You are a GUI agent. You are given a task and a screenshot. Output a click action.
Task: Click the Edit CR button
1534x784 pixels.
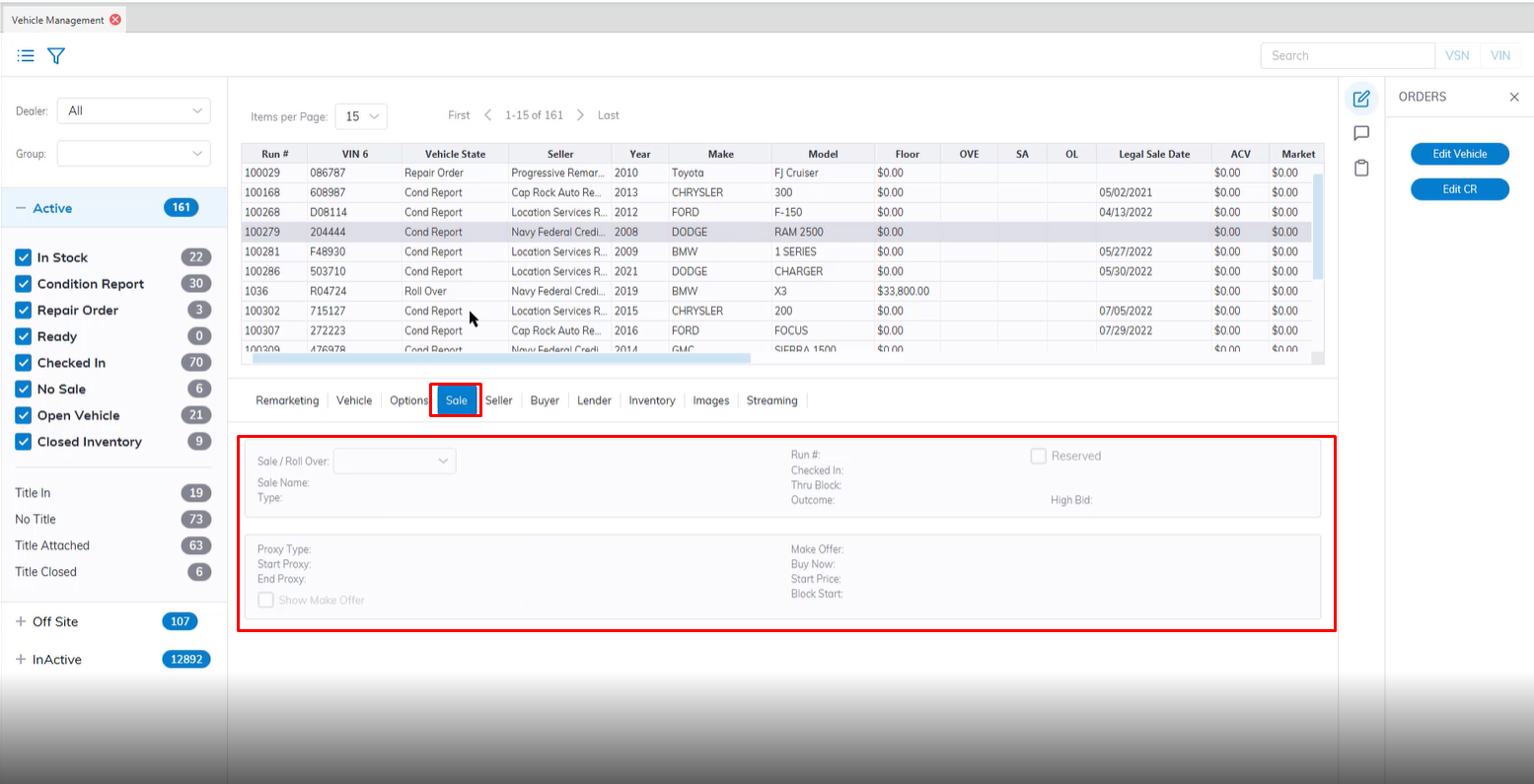point(1459,189)
